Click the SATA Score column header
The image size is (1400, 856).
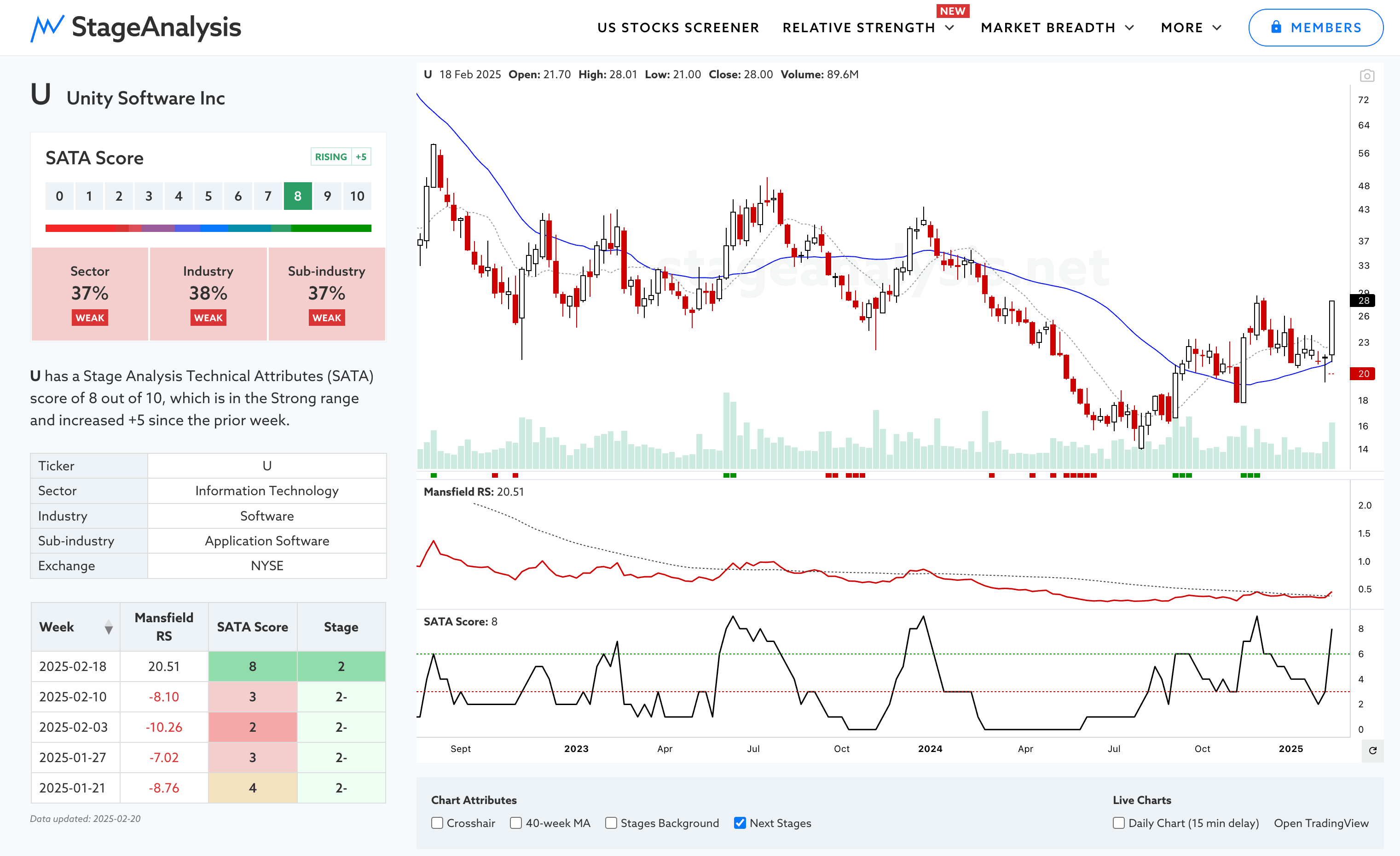pos(252,627)
